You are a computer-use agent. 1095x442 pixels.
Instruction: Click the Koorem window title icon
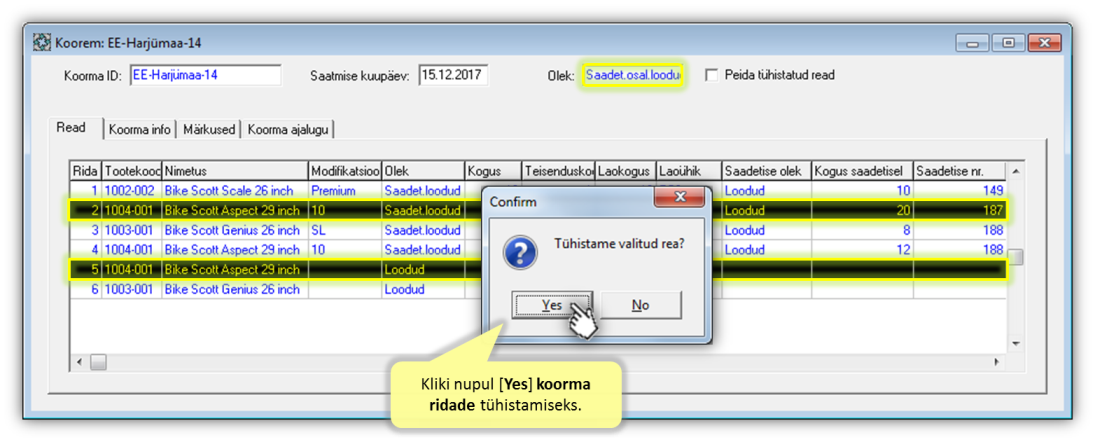tap(42, 43)
